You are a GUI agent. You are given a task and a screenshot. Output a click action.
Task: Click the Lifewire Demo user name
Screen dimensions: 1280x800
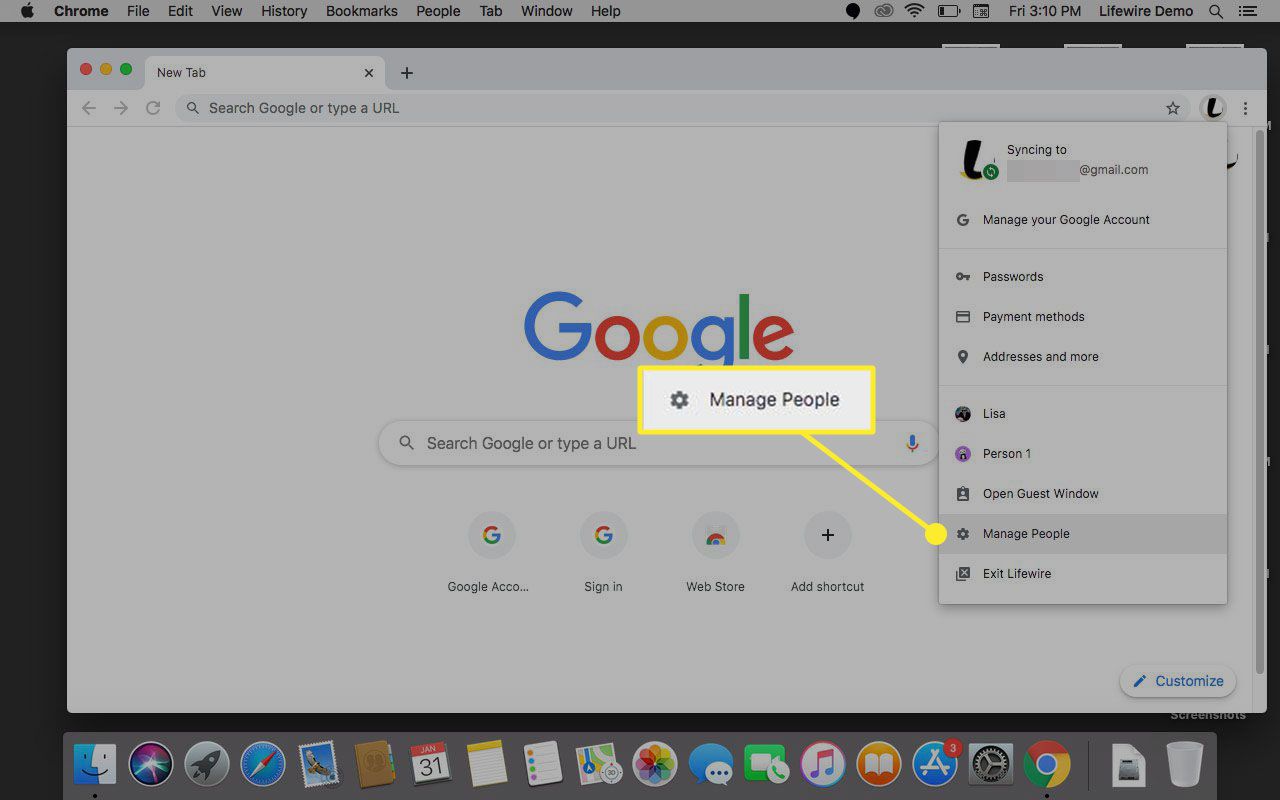tap(1144, 11)
